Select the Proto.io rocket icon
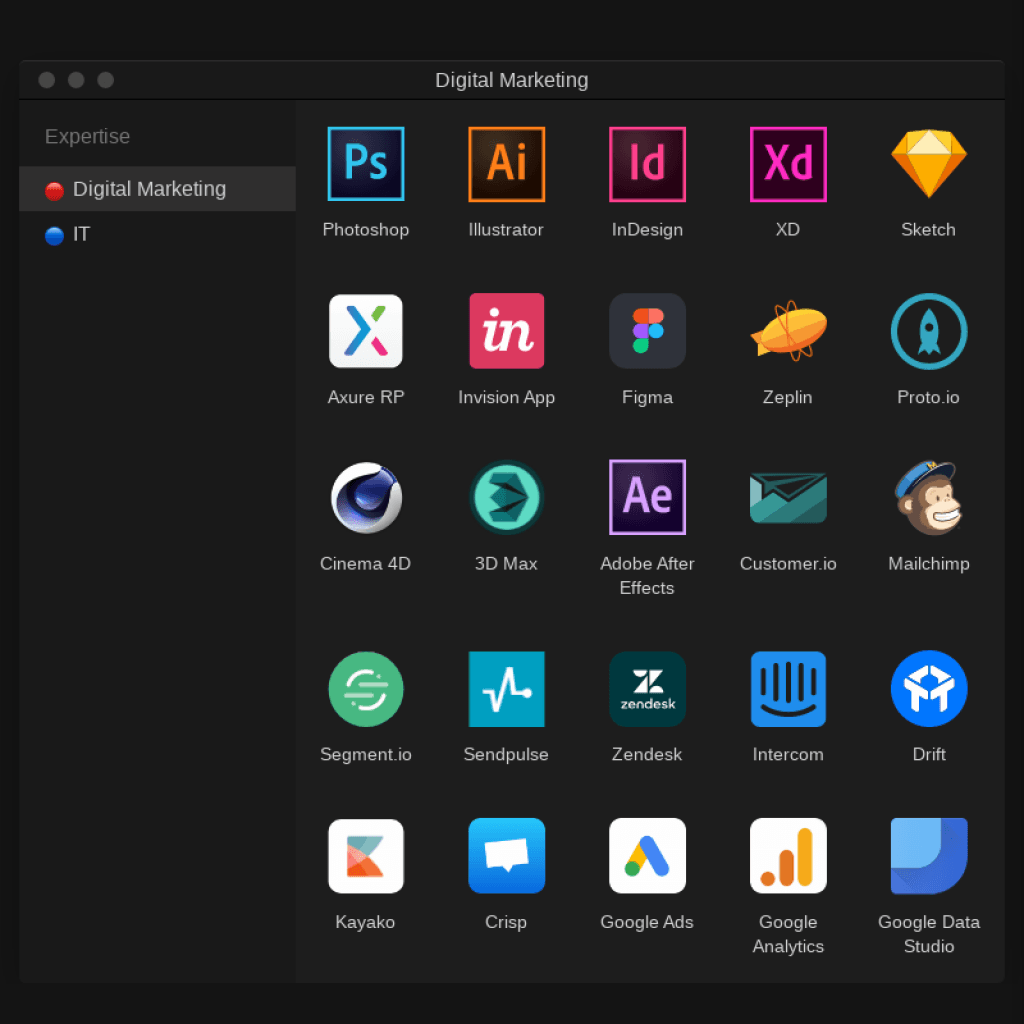Viewport: 1024px width, 1024px height. [x=929, y=331]
